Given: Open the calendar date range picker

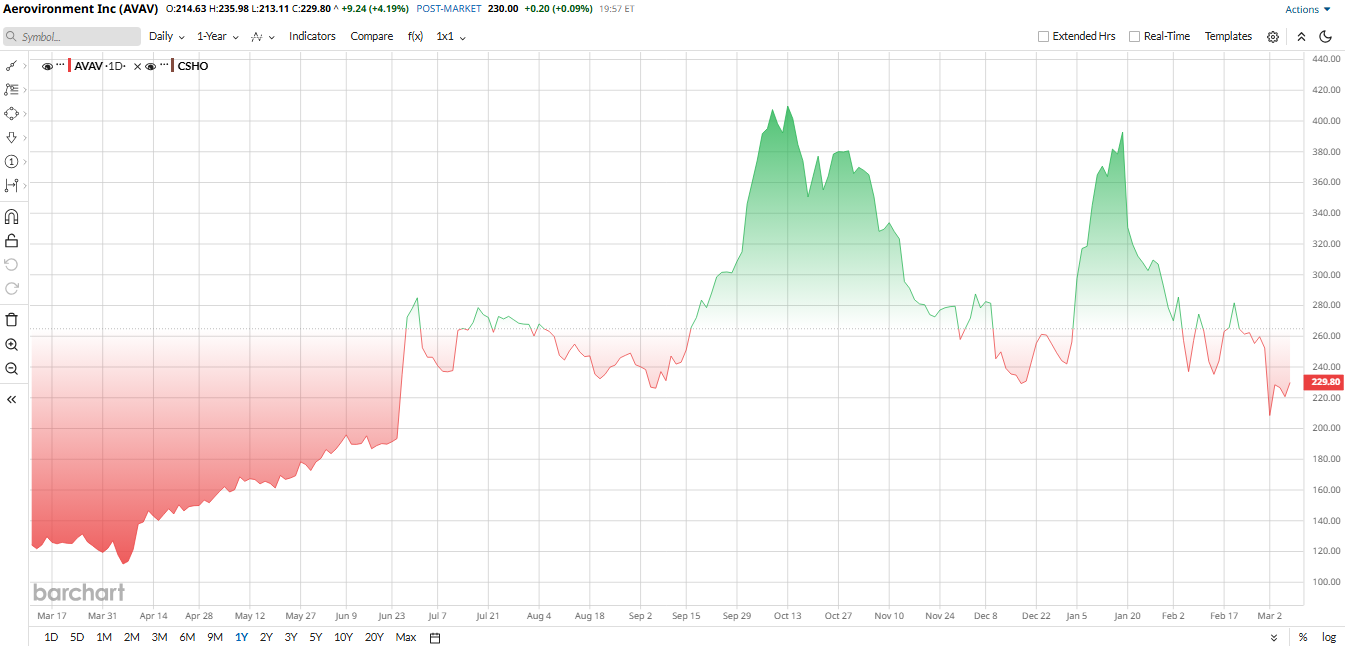Looking at the screenshot, I should 435,637.
